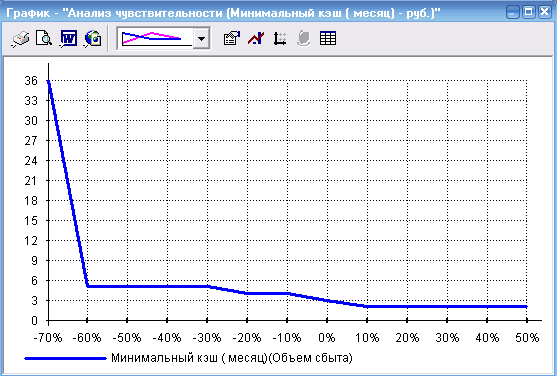Screen dimensions: 557x376
Task: Click the Print chart icon
Action: 20,39
